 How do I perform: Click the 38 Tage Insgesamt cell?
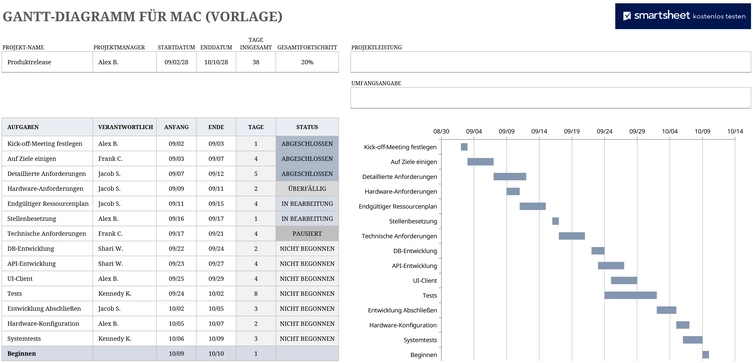[x=256, y=62]
